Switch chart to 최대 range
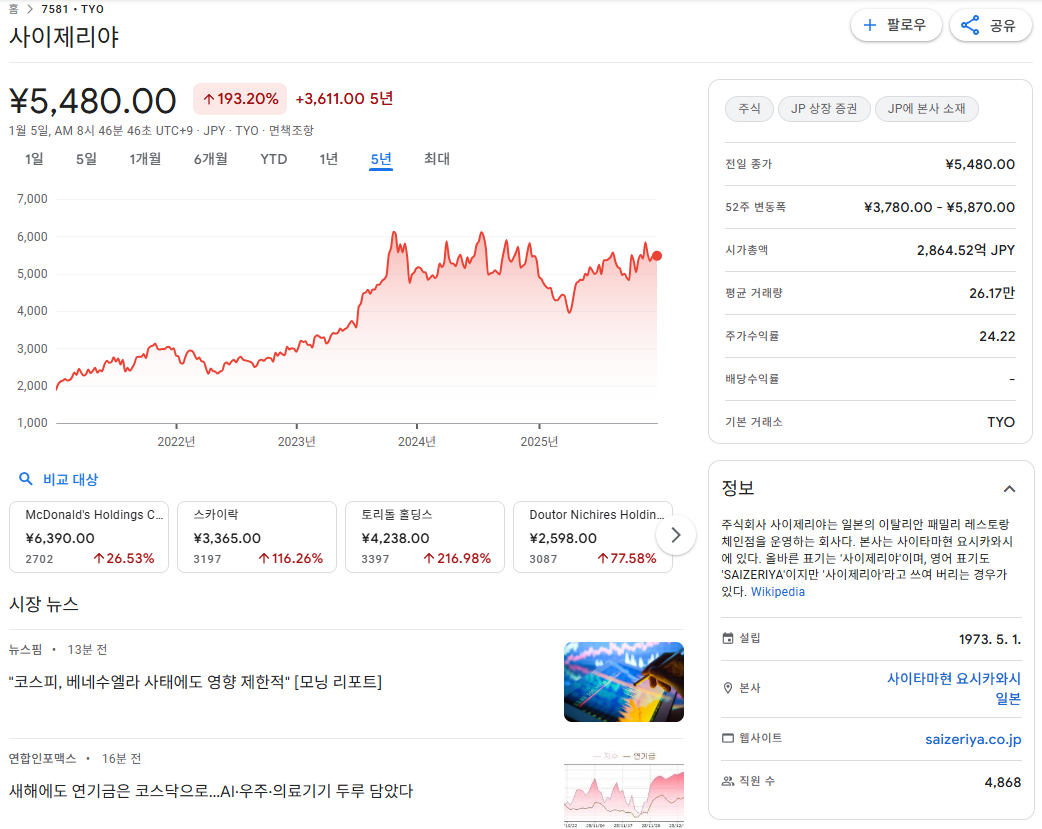This screenshot has height=829, width=1042. pos(437,159)
